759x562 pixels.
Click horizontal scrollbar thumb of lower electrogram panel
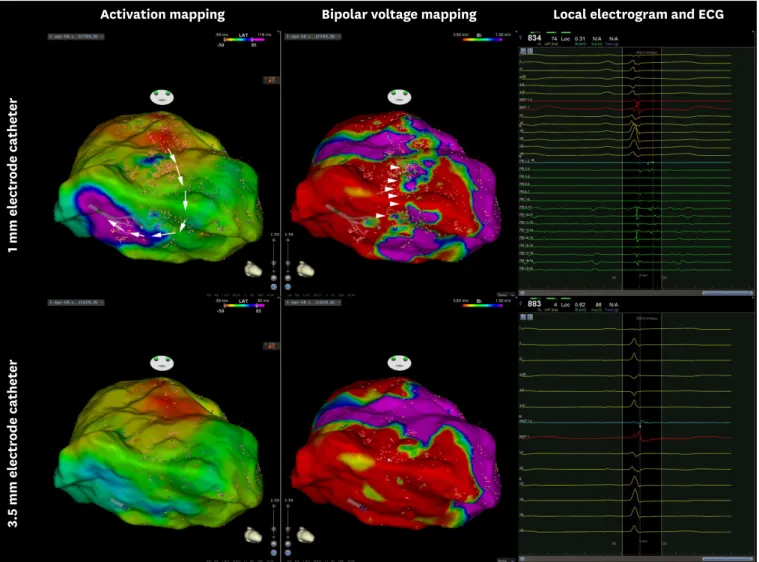pos(726,559)
